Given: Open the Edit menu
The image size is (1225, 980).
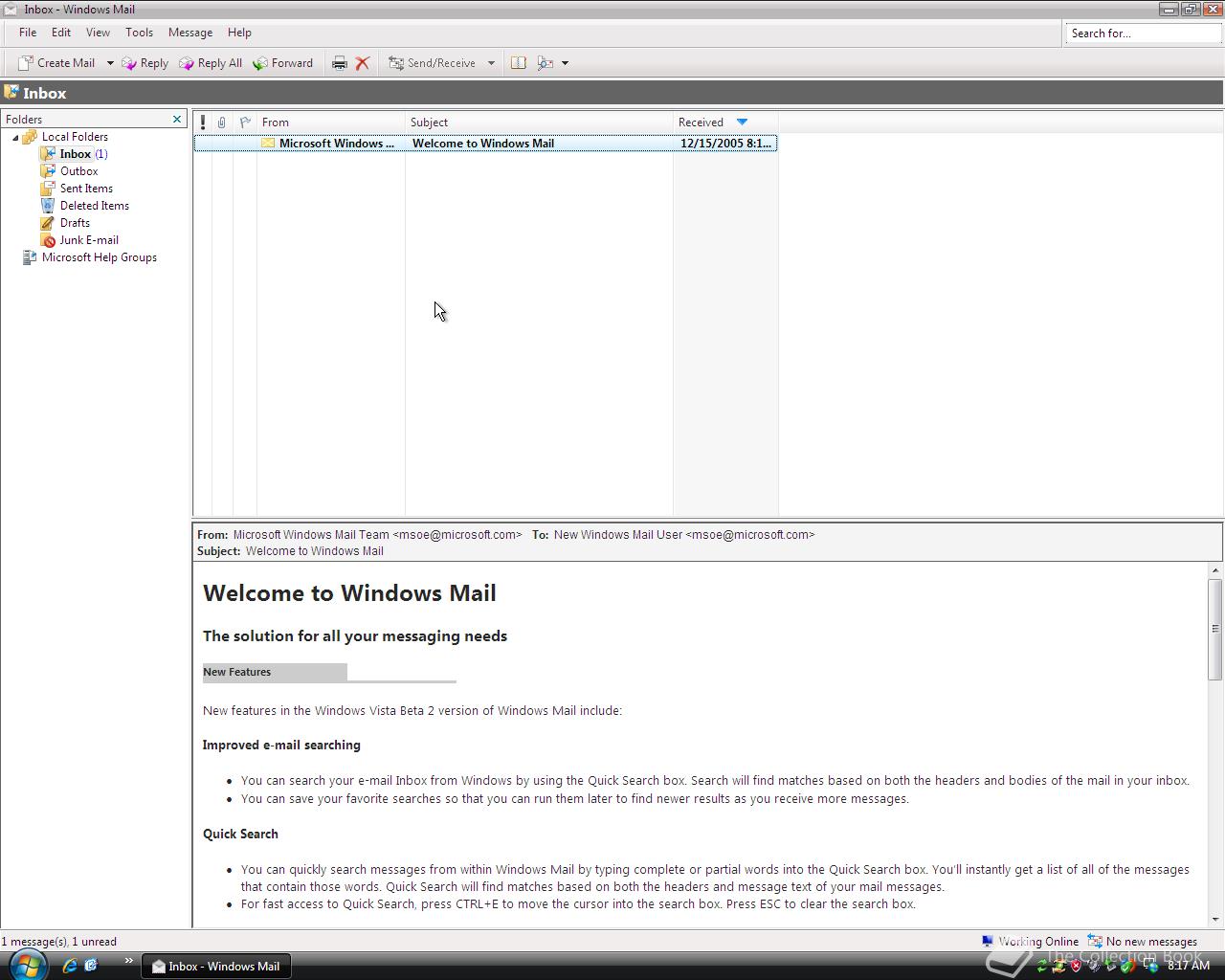Looking at the screenshot, I should tap(61, 33).
